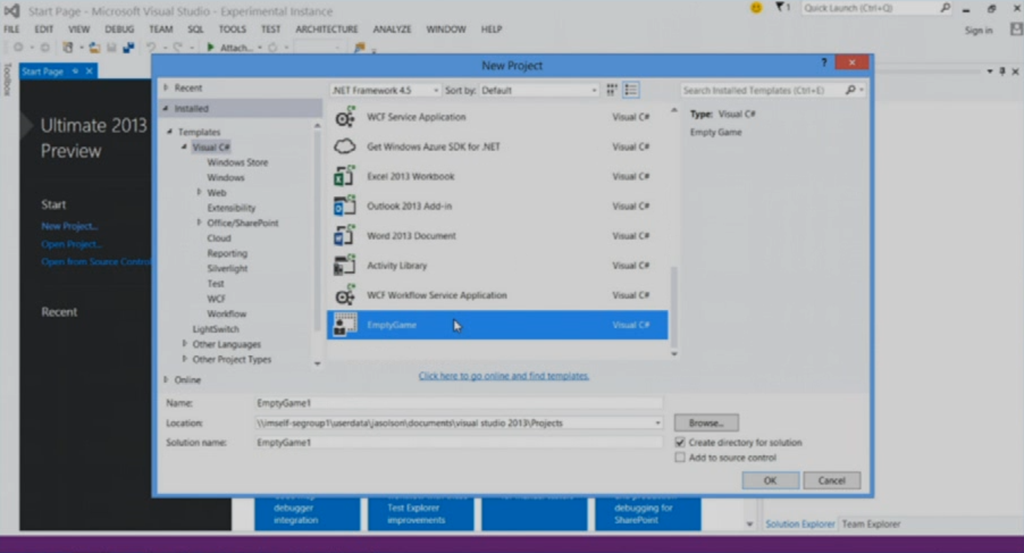The height and width of the screenshot is (553, 1024).
Task: Toggle Create directory for solution checkbox
Action: [x=680, y=442]
